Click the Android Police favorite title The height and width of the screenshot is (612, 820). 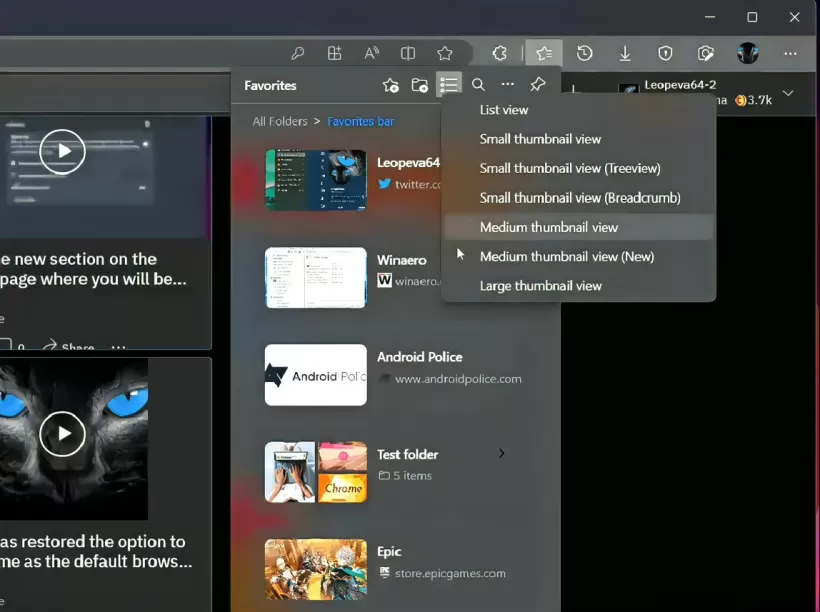419,357
